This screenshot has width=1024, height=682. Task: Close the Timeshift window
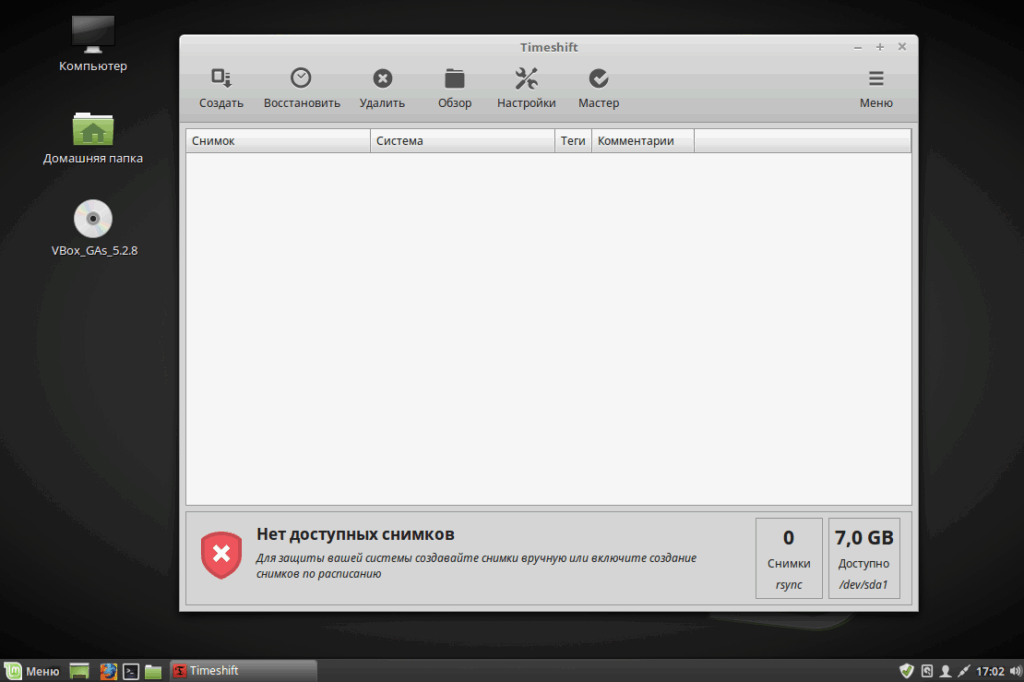tap(902, 46)
